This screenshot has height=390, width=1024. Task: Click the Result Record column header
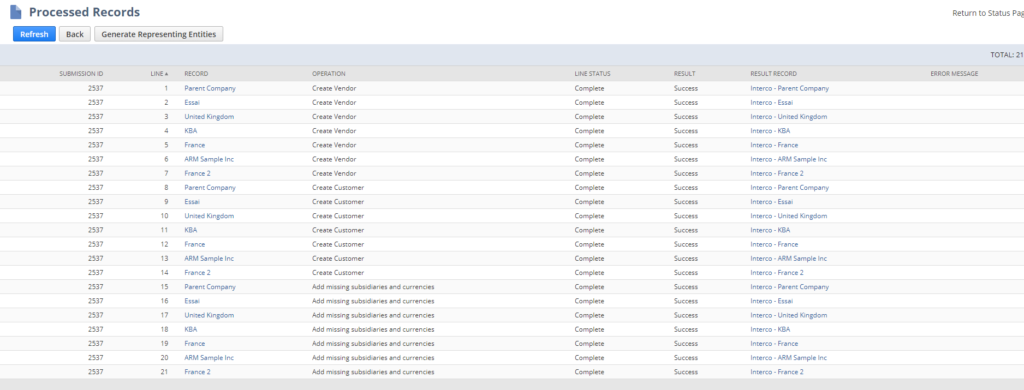pos(773,74)
